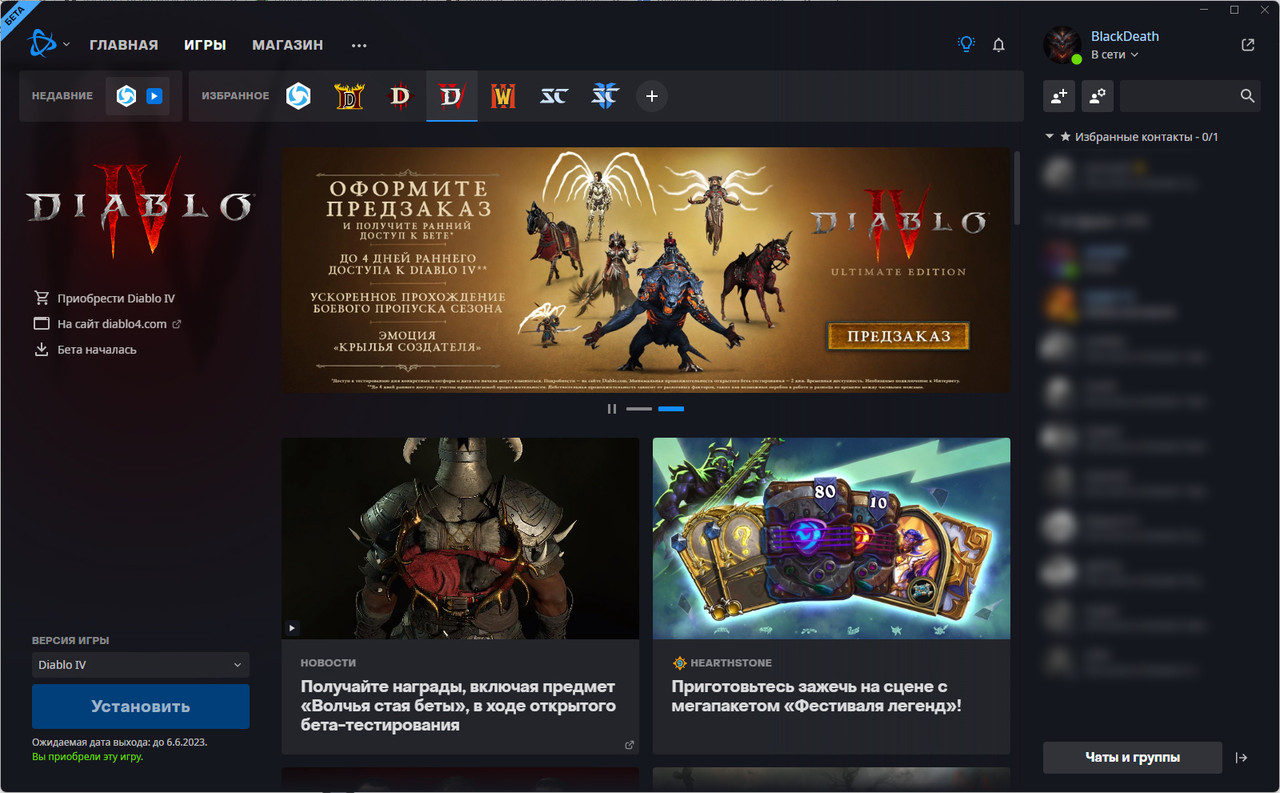
Task: Open the 'Чаты и группы' button
Action: 1132,758
